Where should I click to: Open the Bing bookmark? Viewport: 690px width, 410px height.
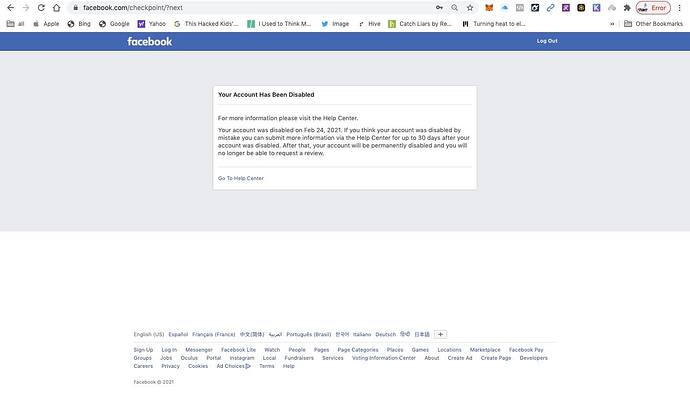pyautogui.click(x=79, y=24)
